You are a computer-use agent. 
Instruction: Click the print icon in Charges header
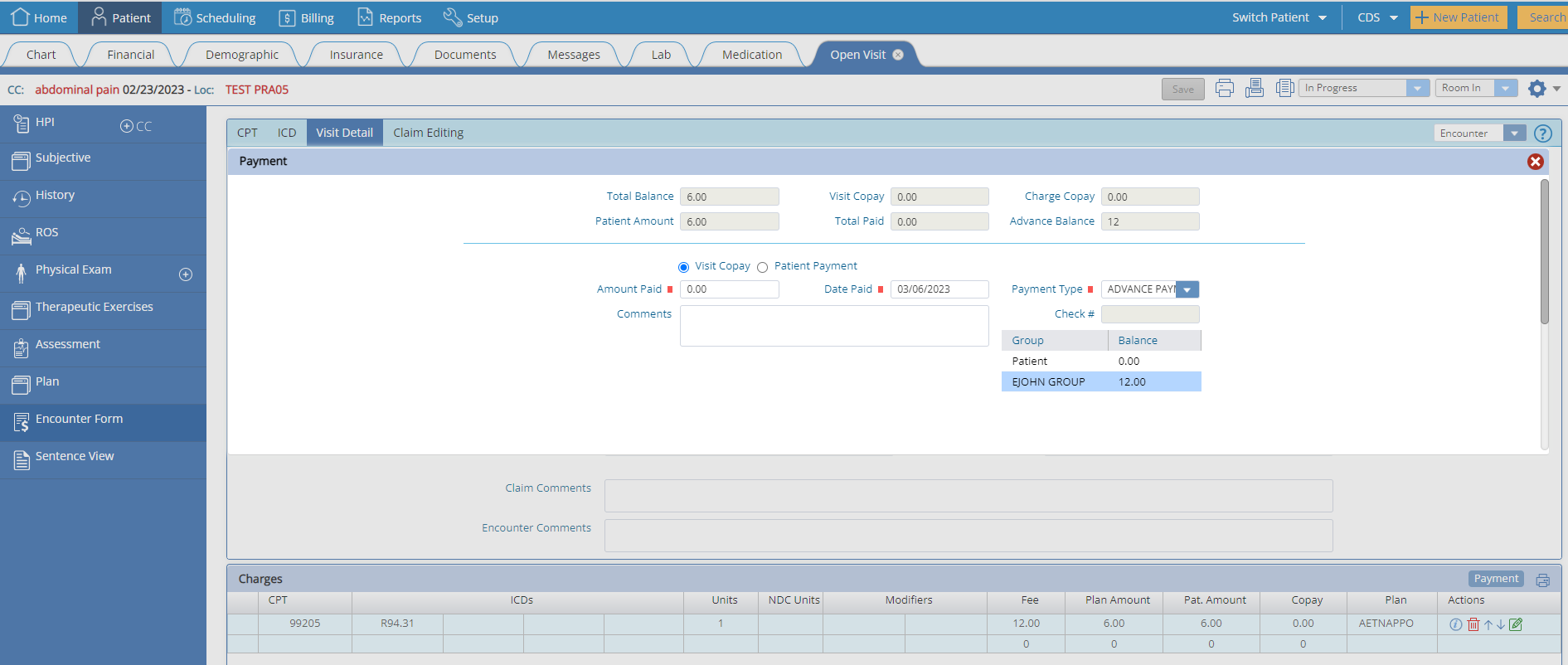(1542, 580)
